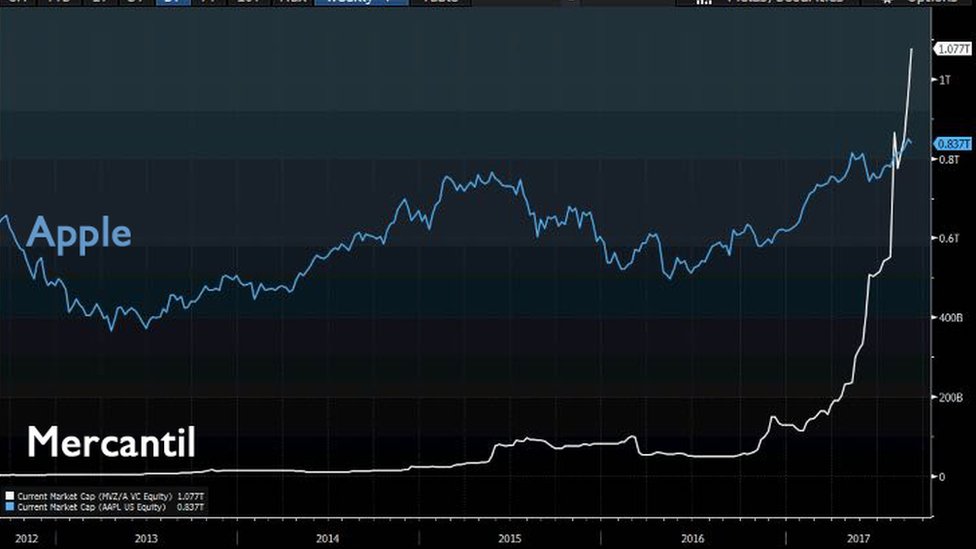Click the 1.077T value inside the legend

(190, 496)
